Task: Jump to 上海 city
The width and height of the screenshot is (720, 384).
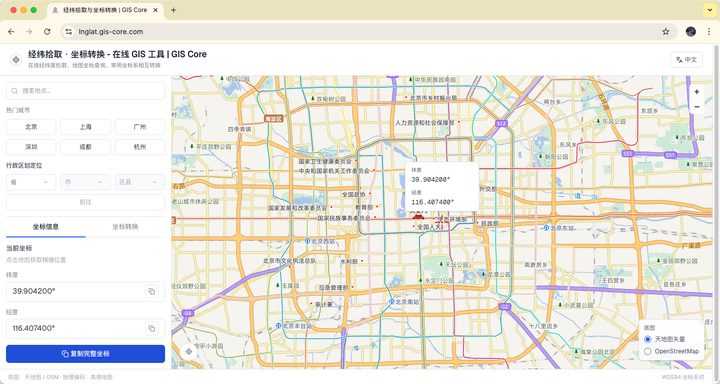Action: coord(85,127)
